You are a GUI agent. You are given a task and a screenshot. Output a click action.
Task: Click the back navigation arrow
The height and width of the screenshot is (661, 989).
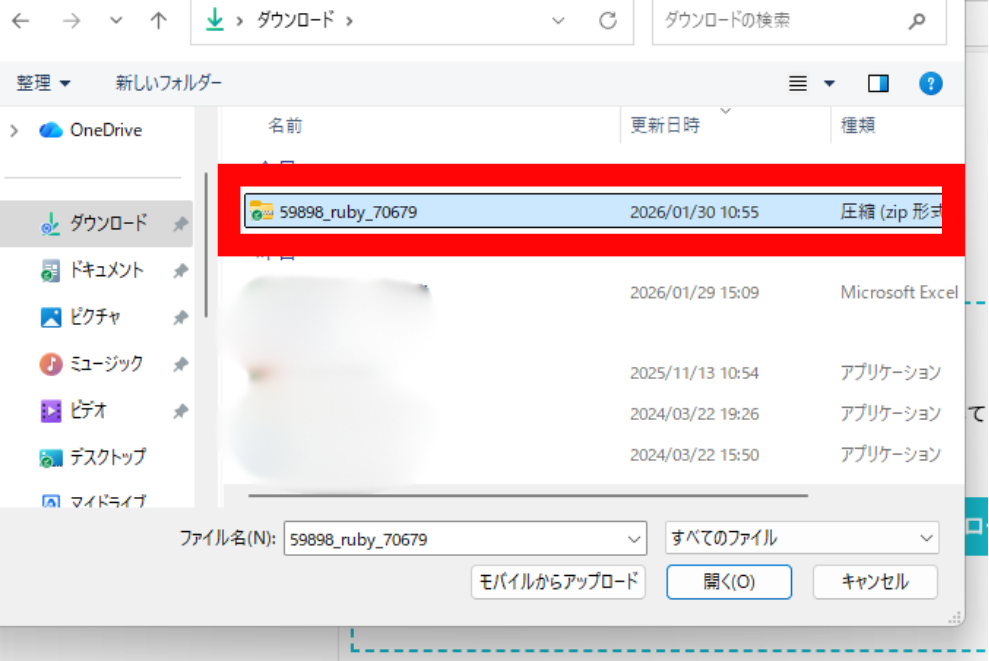20,21
